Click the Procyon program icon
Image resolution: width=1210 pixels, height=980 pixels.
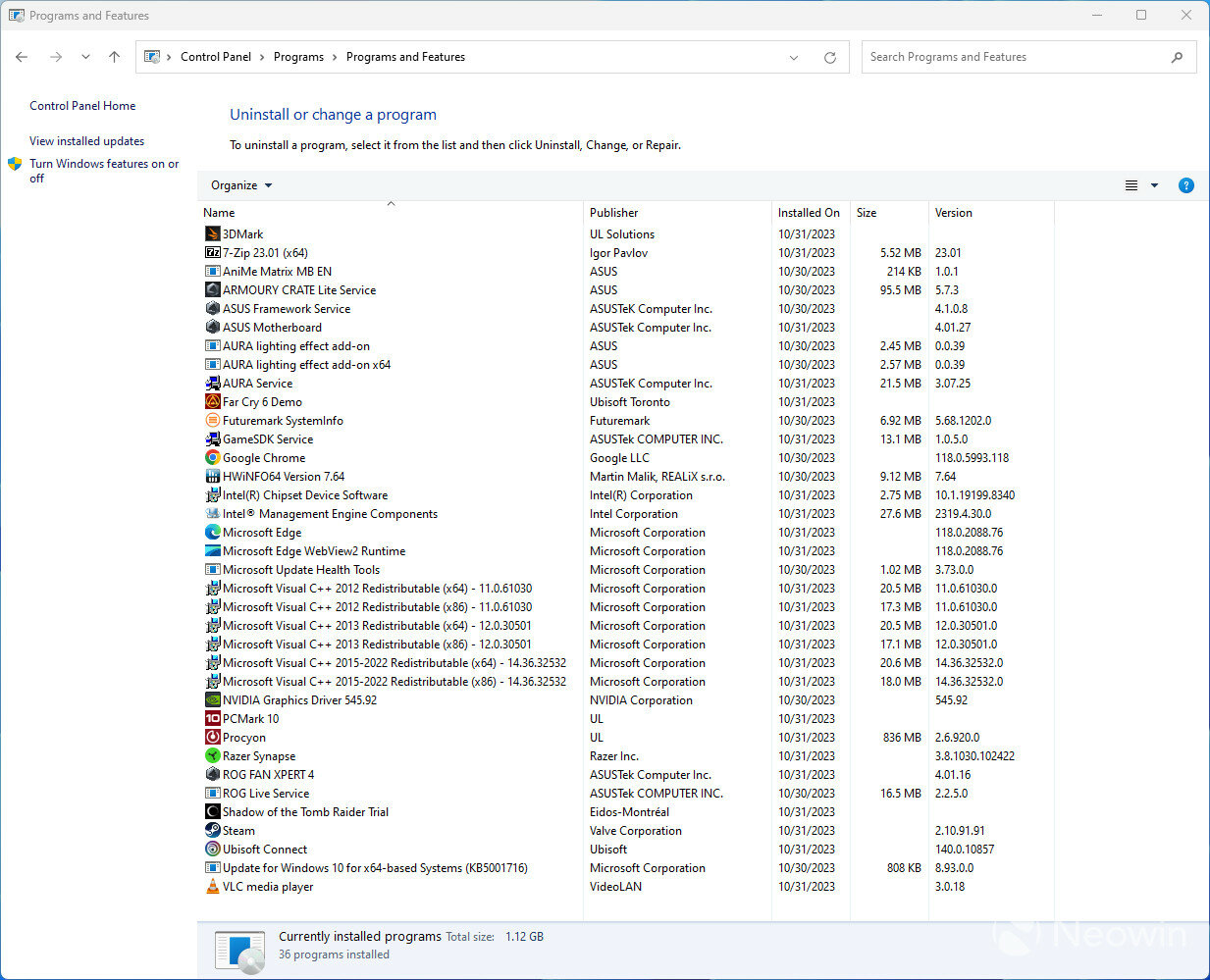coord(212,737)
